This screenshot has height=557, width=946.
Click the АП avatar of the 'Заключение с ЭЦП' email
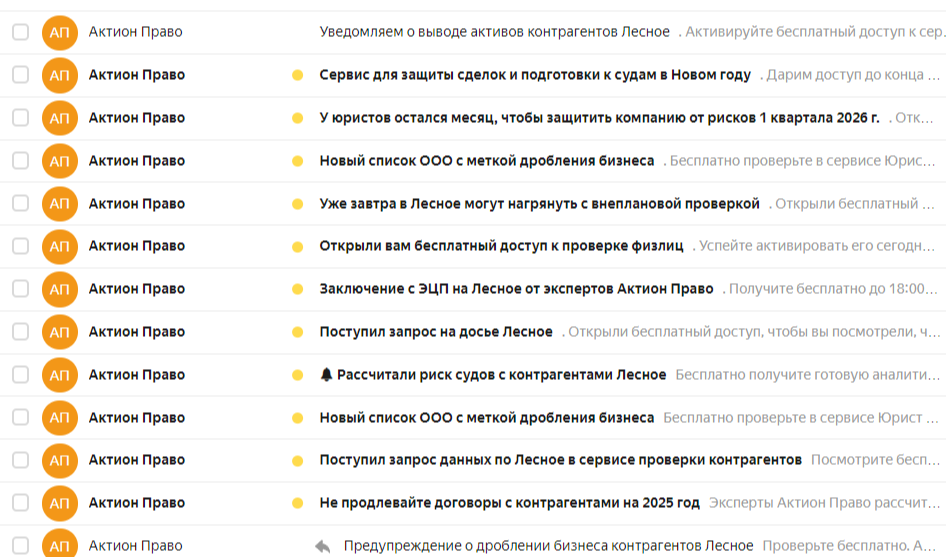coord(60,289)
